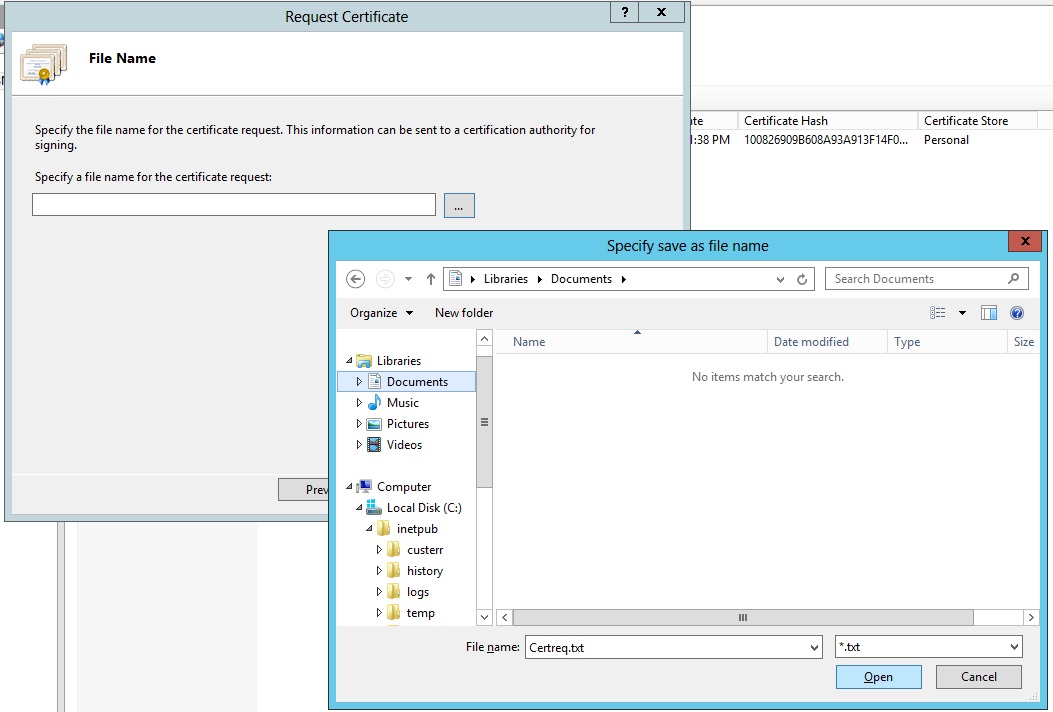This screenshot has width=1053, height=712.
Task: Refresh the Documents folder listing
Action: (802, 279)
